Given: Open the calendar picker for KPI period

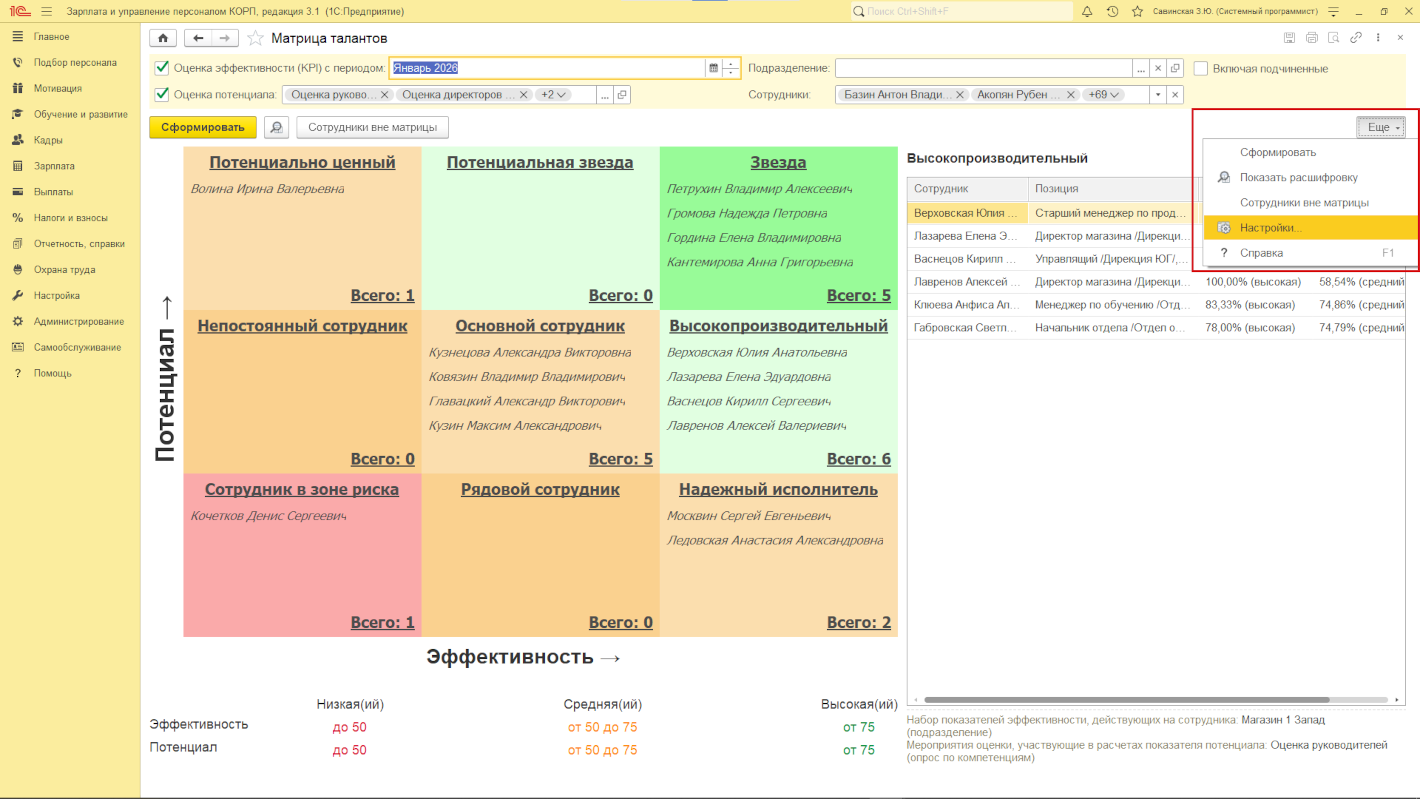Looking at the screenshot, I should click(x=713, y=68).
